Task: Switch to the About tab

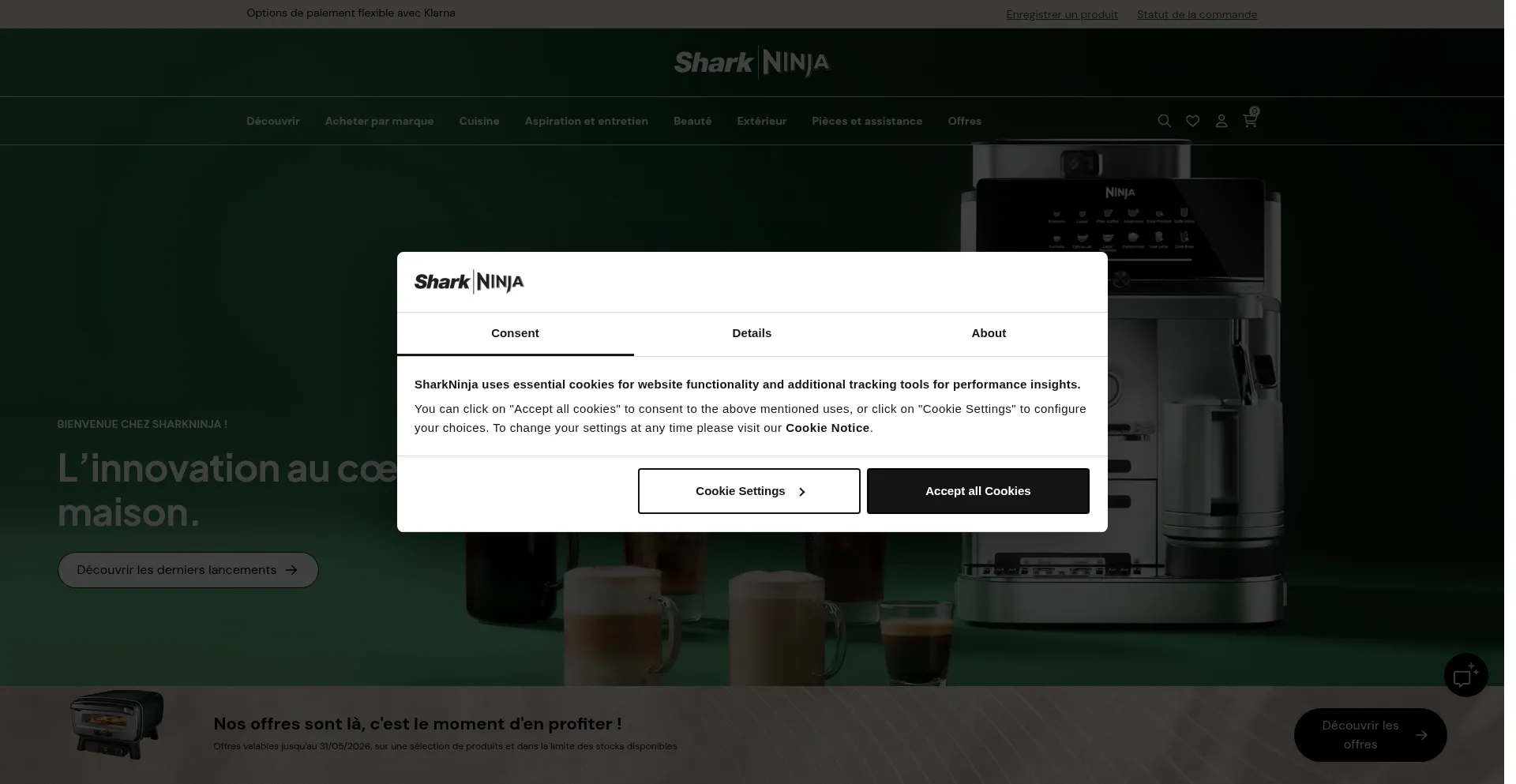Action: 989,333
